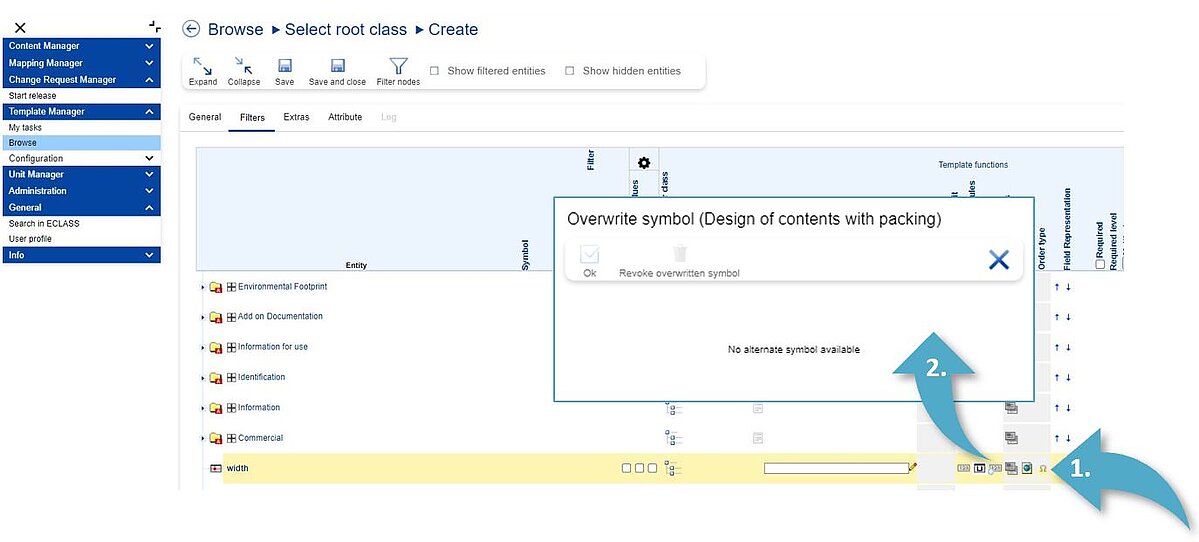Expand the Environmental Footprint tree node
Screen dimensions: 1199x542
coord(203,288)
